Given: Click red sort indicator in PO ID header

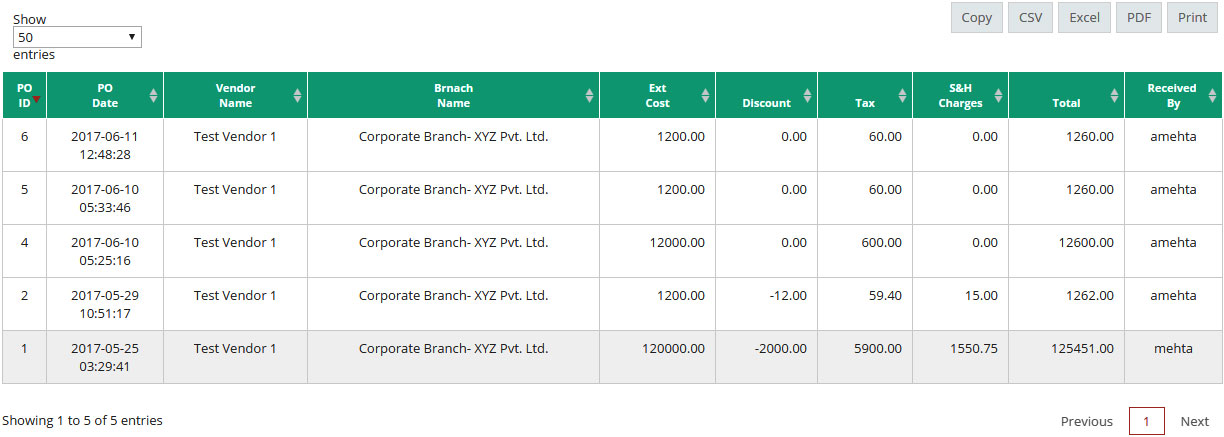Looking at the screenshot, I should (x=37, y=100).
